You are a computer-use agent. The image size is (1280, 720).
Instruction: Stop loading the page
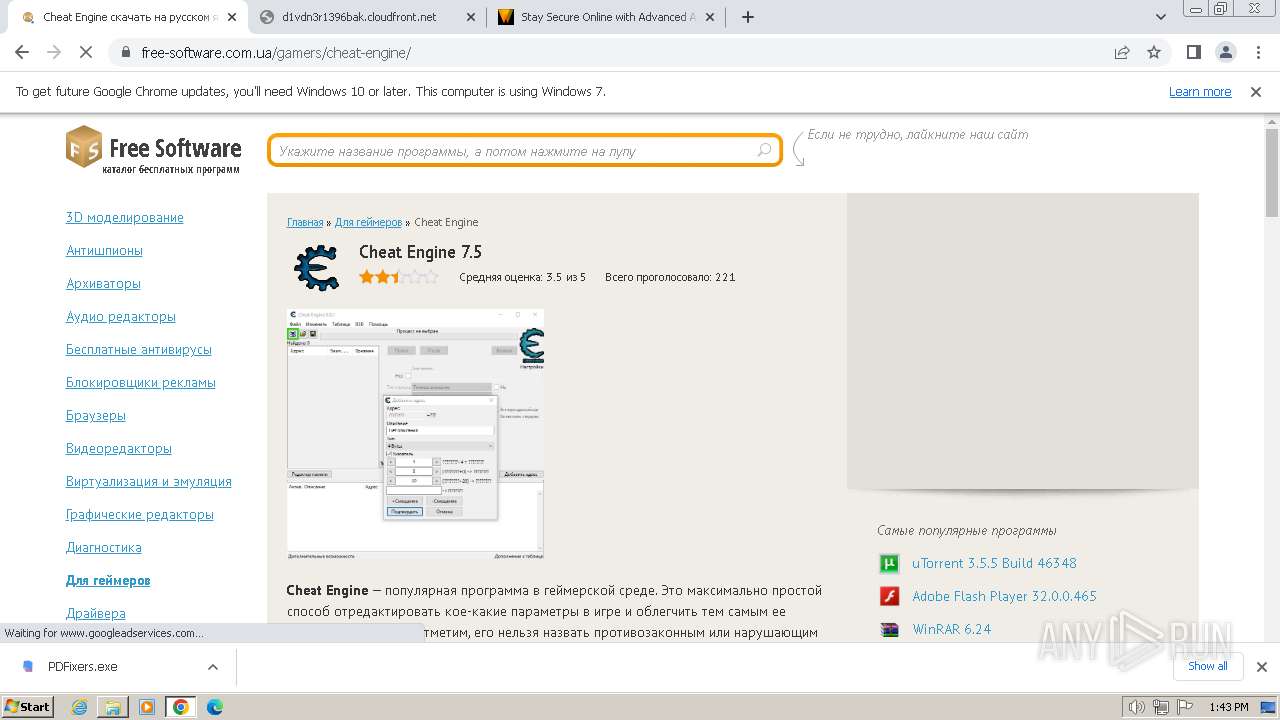coord(87,52)
